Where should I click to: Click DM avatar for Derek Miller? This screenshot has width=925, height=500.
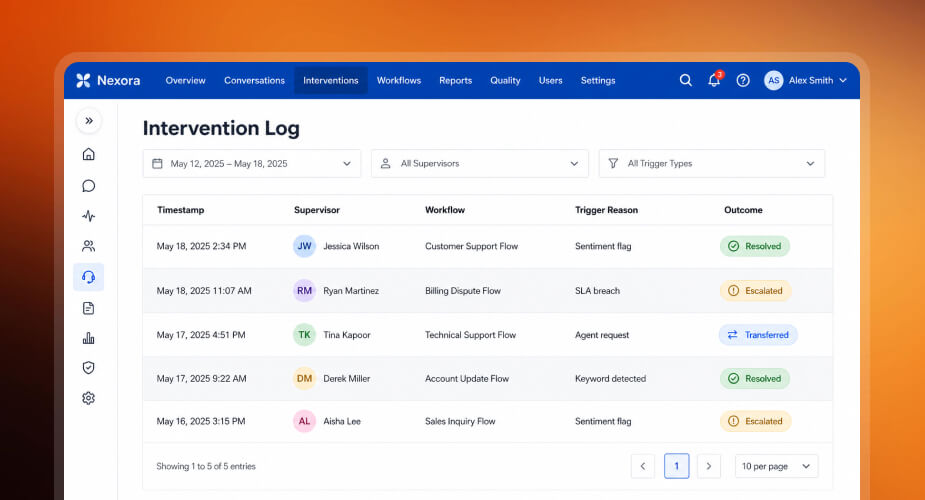[x=304, y=379]
